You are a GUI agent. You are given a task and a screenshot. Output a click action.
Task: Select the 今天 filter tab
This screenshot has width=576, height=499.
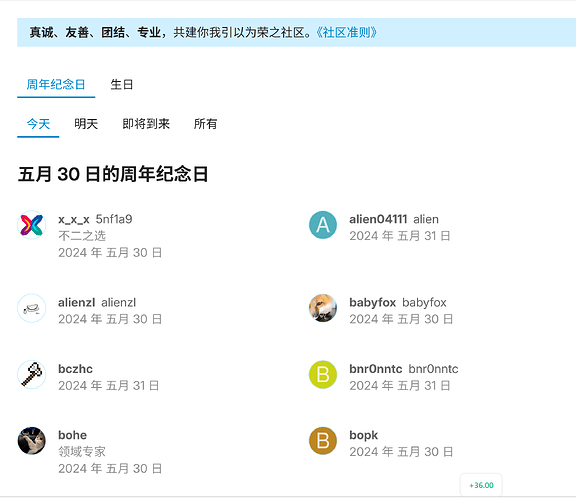[x=38, y=124]
